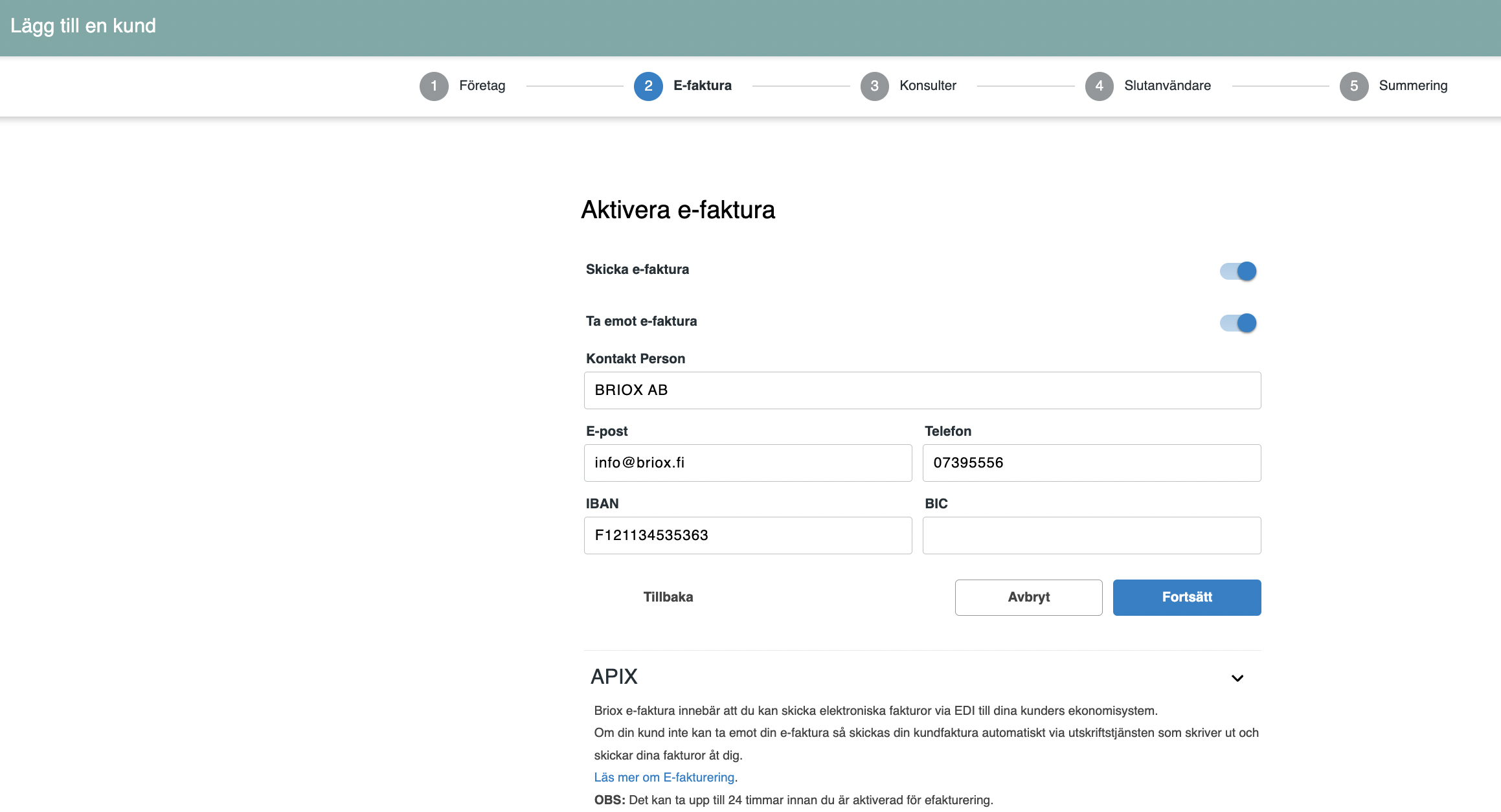1501x812 pixels.
Task: Click the Tillbaka button
Action: [668, 597]
